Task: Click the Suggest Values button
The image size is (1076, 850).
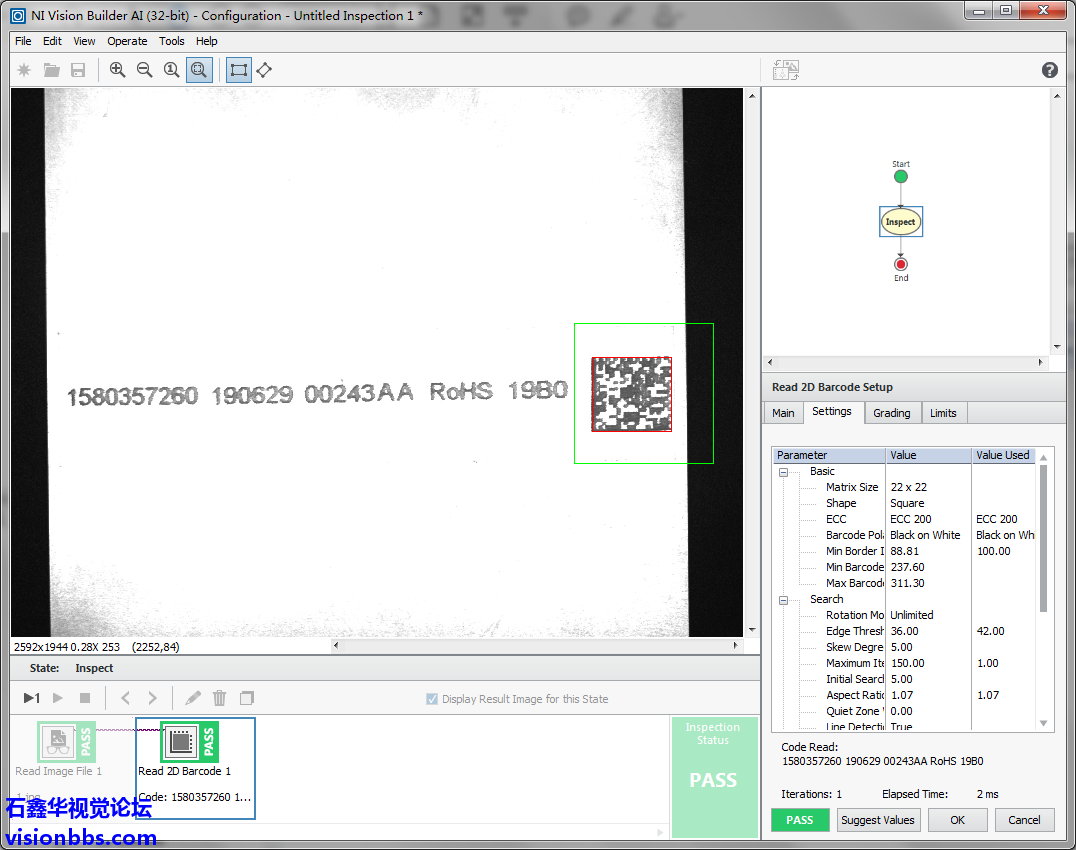Action: tap(878, 820)
